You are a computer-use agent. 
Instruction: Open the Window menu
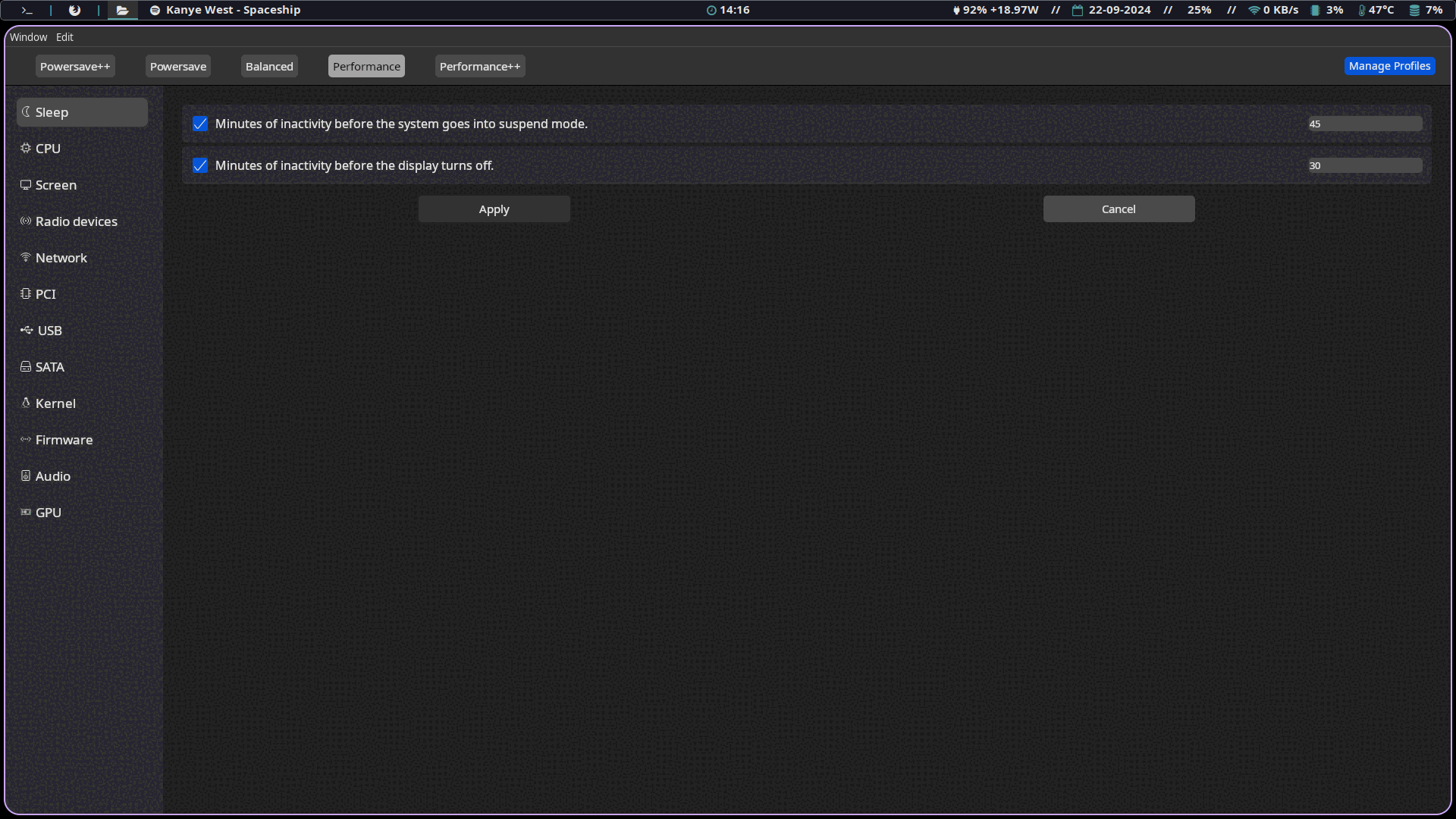pyautogui.click(x=28, y=37)
